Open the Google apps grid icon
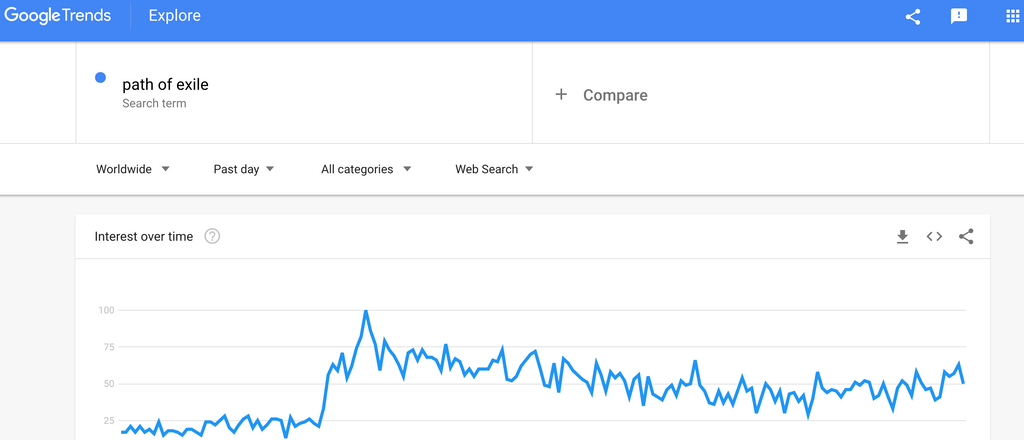 (1012, 16)
